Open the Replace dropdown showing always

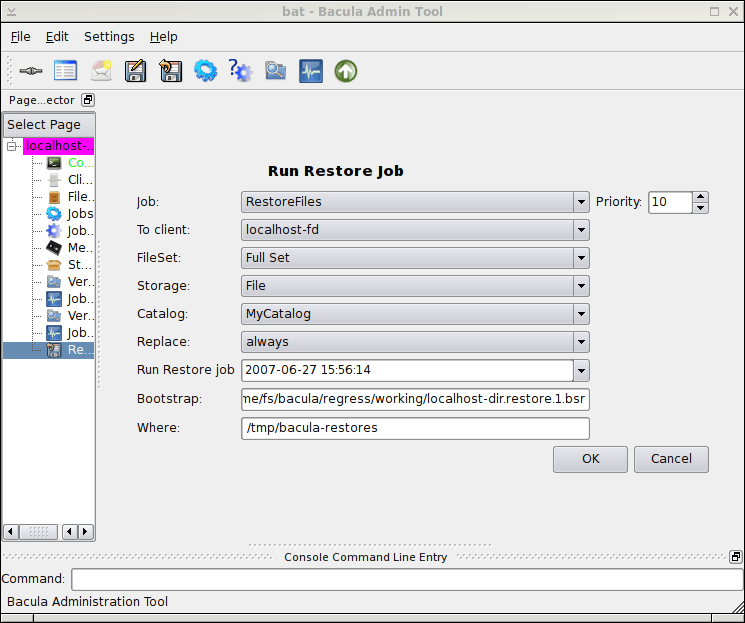(415, 342)
